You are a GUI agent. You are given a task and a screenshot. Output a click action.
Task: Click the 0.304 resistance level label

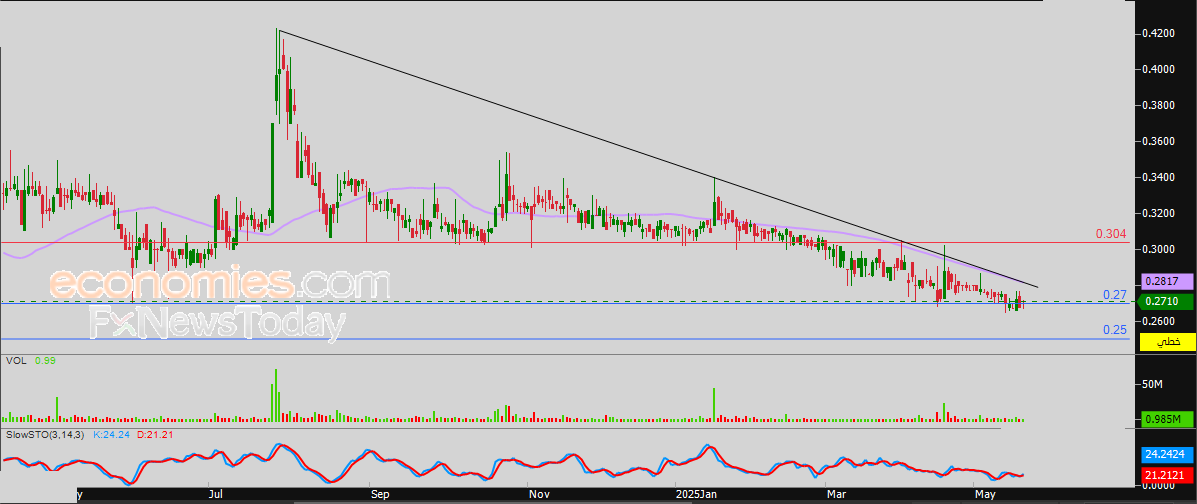coord(1112,234)
